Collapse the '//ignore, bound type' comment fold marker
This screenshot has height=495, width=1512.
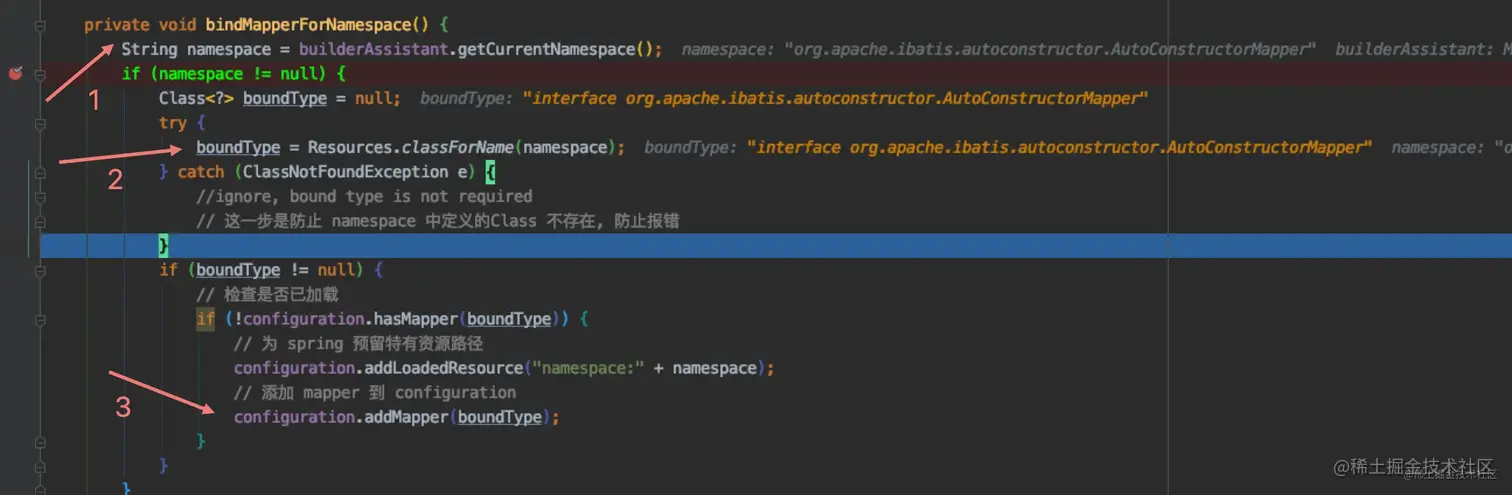(40, 196)
